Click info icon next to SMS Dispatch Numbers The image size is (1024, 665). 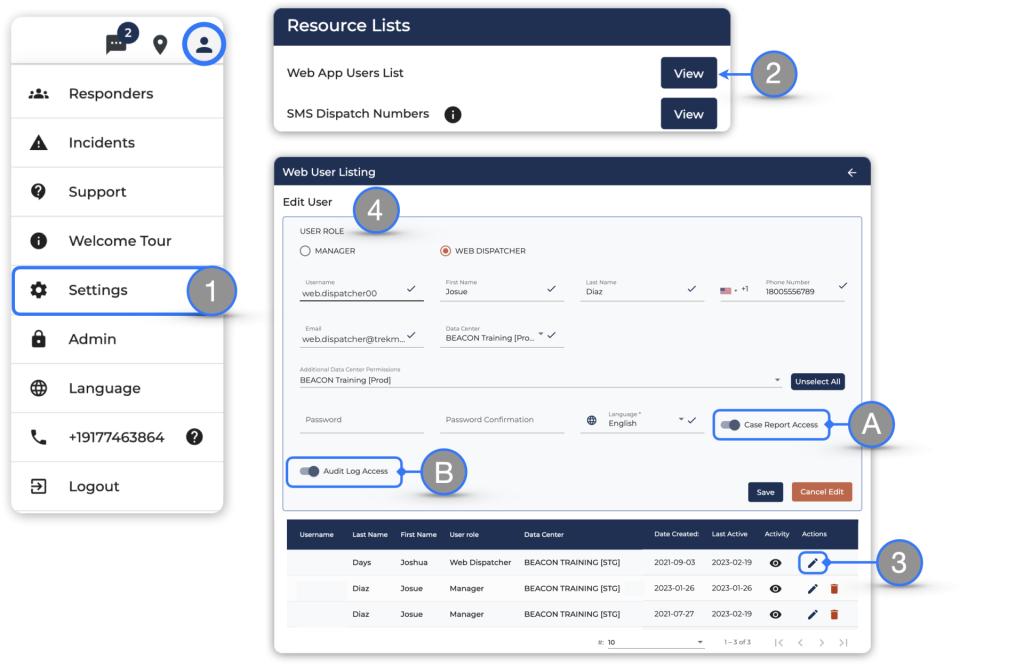pos(453,115)
